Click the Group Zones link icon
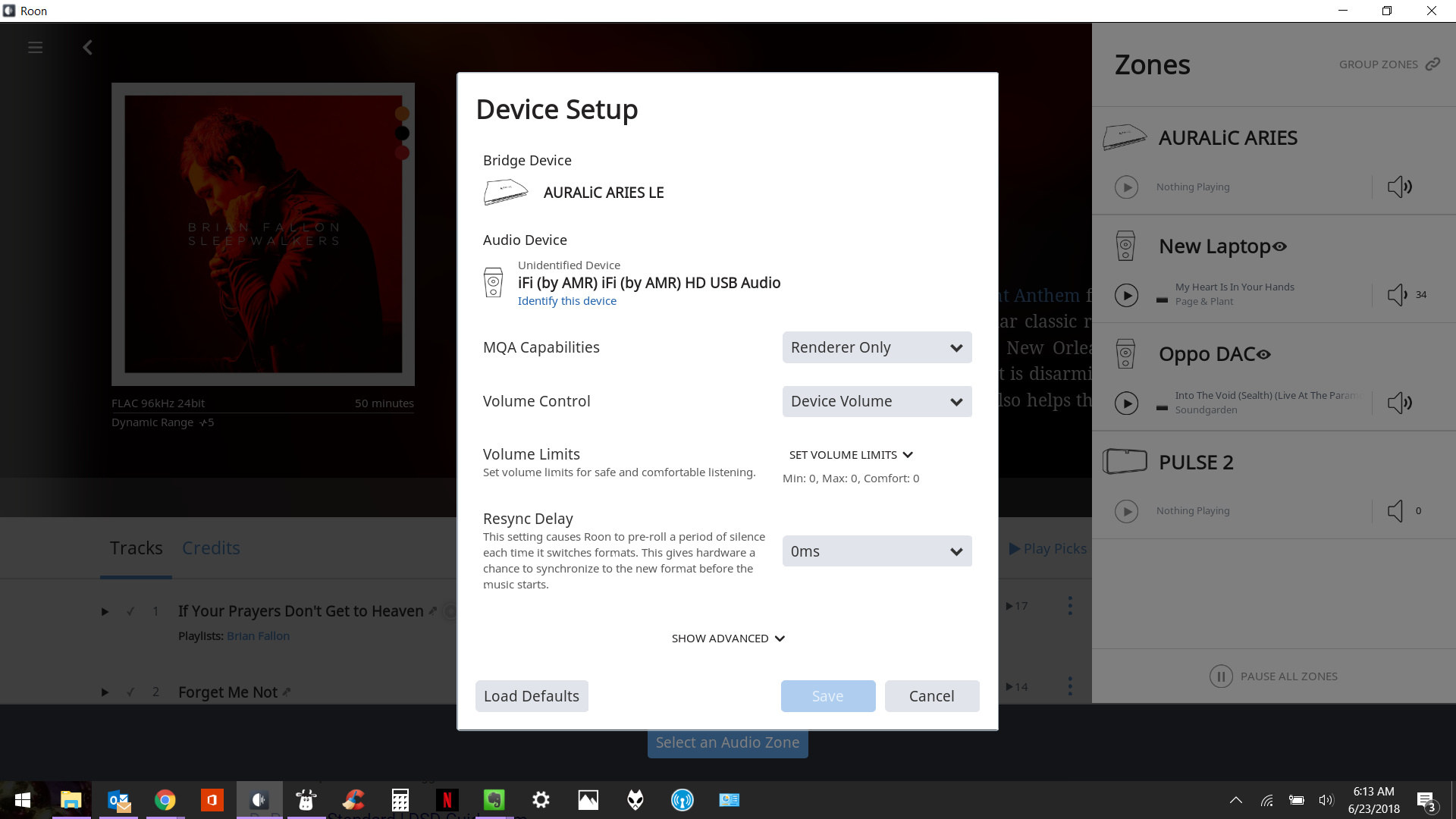 pyautogui.click(x=1432, y=64)
